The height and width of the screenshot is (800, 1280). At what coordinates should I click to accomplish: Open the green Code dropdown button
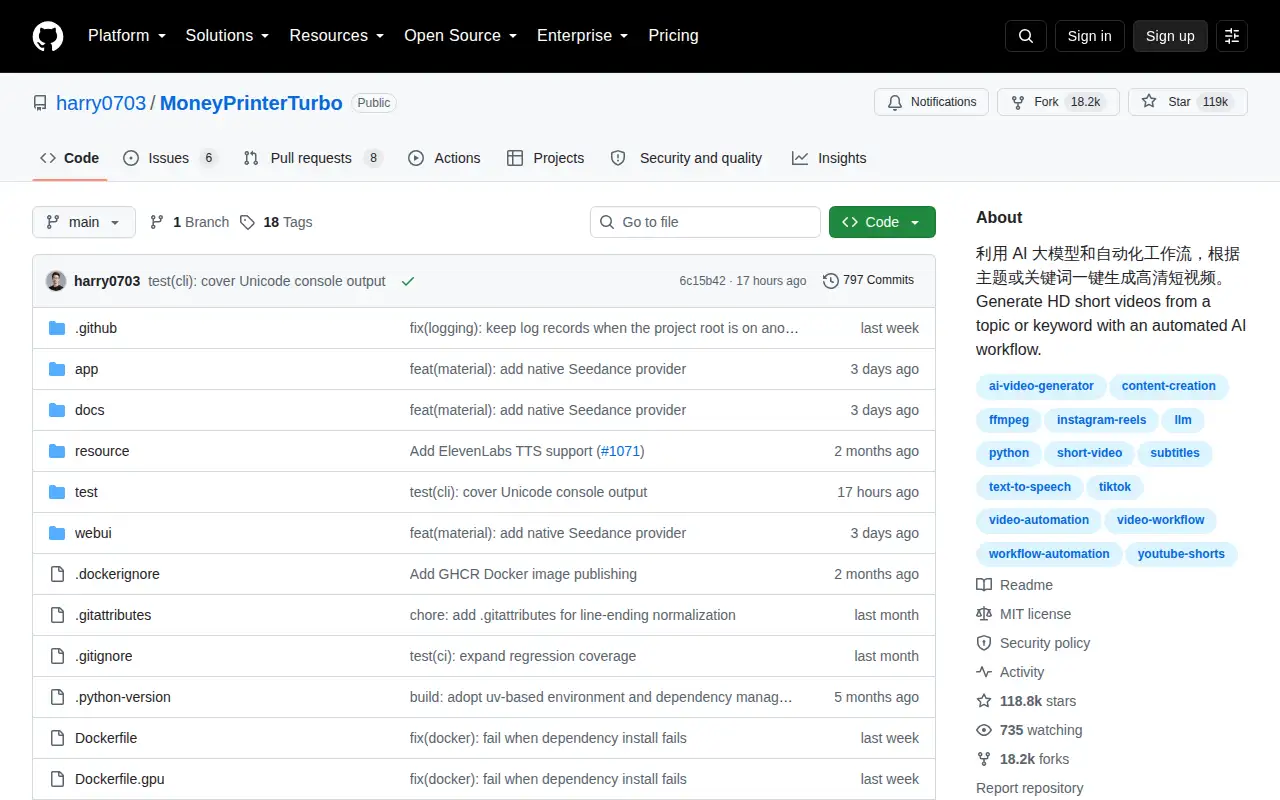(882, 222)
